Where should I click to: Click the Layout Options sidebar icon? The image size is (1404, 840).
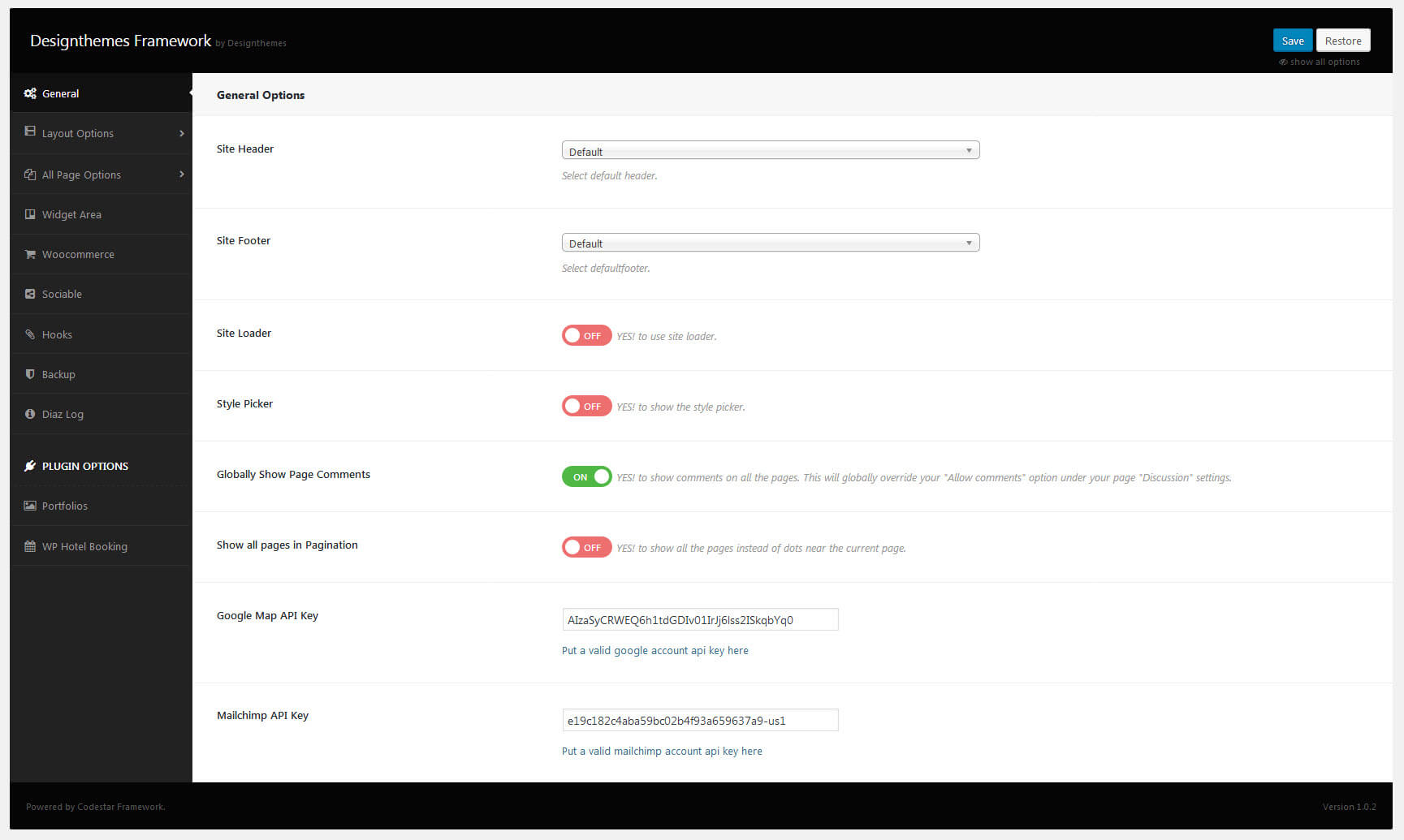tap(30, 131)
